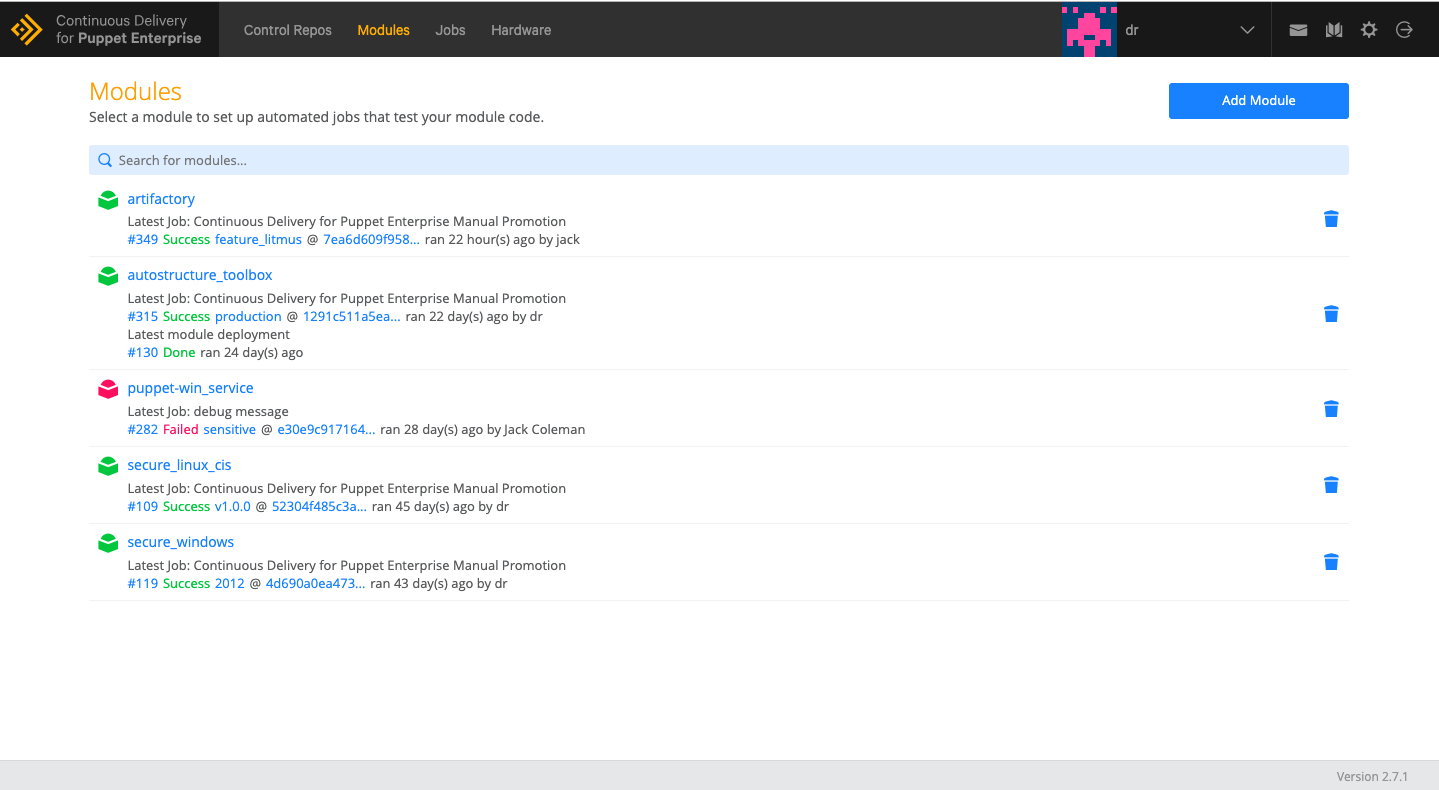Screen dimensions: 1439x790
Task: Delete the autostructure_toolbox module
Action: (1331, 314)
